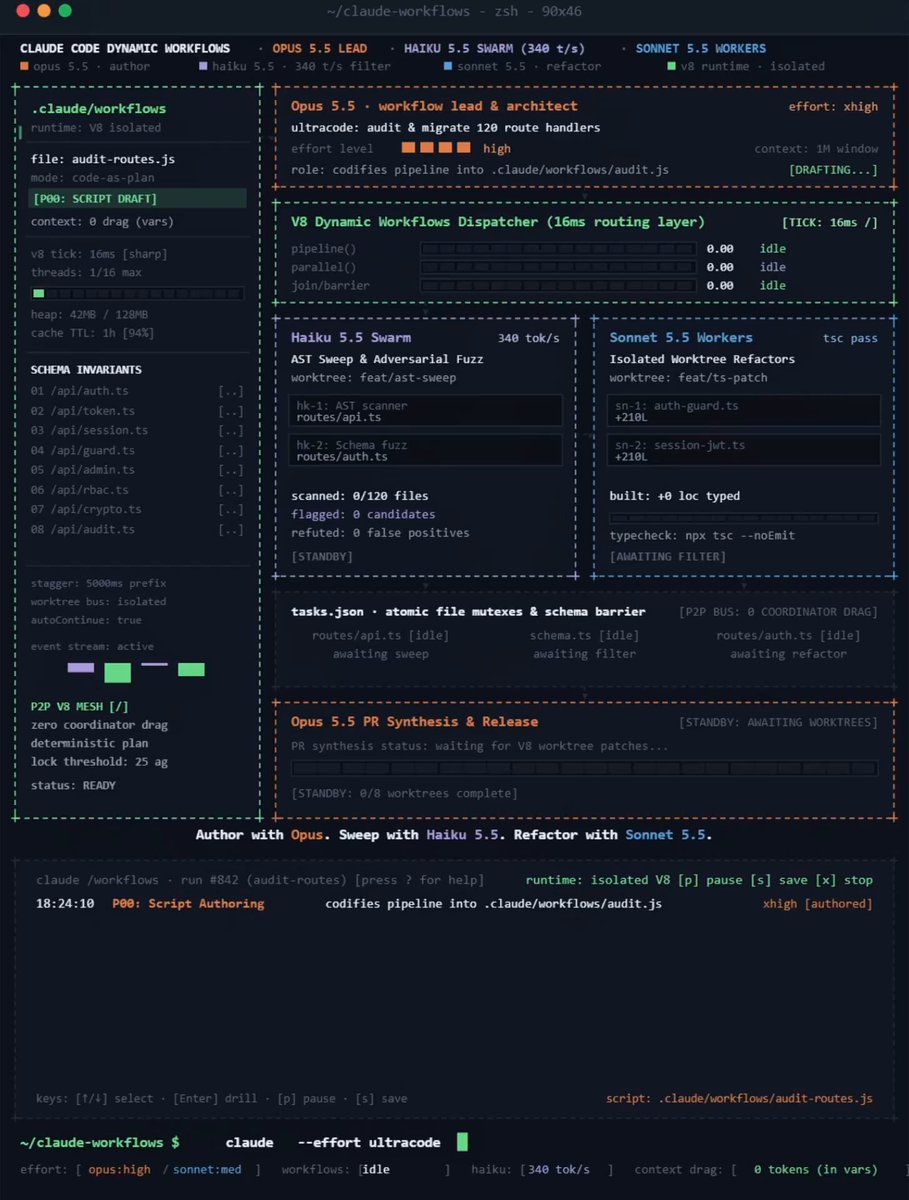Click the "0 tokens (in vars)" status entry
Screen dimensions: 909x1200
coord(816,1170)
